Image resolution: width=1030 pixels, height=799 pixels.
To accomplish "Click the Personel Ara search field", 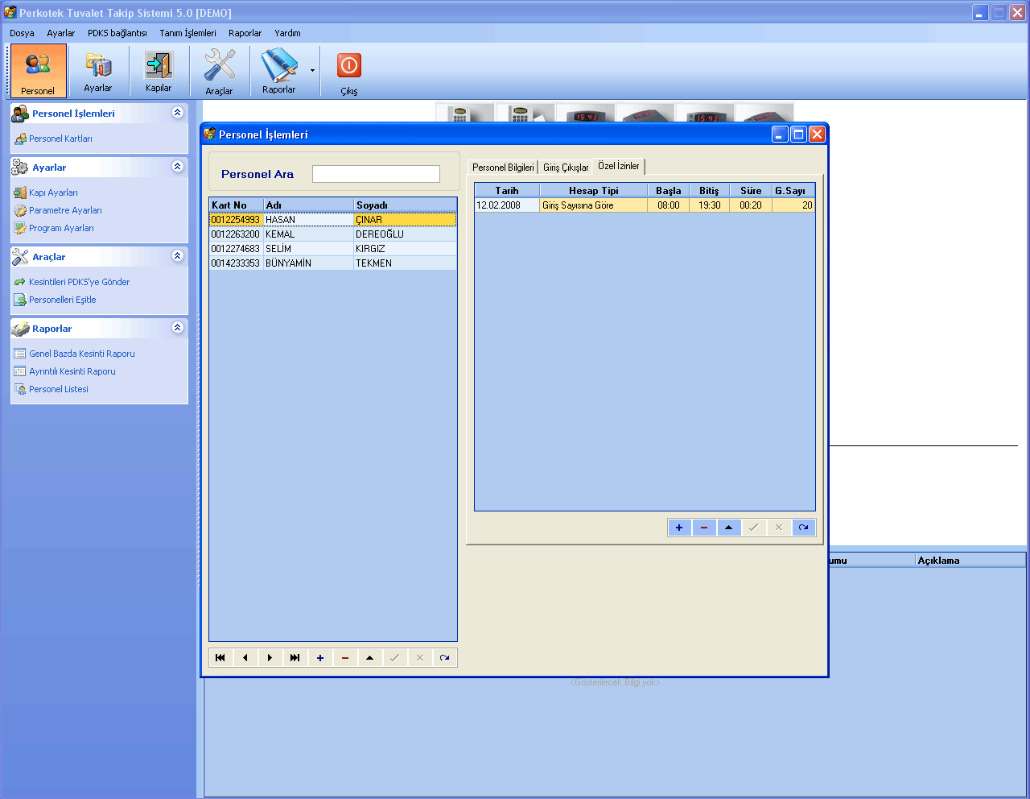I will tap(375, 174).
